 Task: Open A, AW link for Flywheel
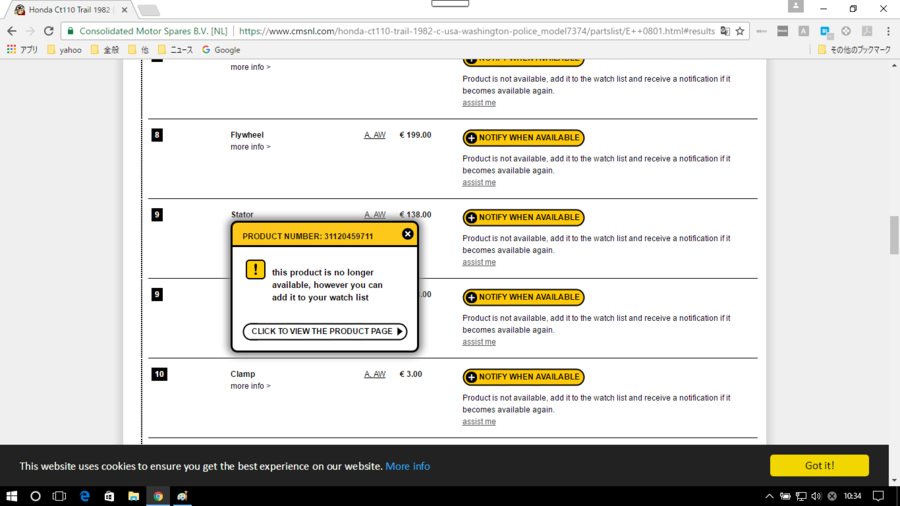(375, 135)
